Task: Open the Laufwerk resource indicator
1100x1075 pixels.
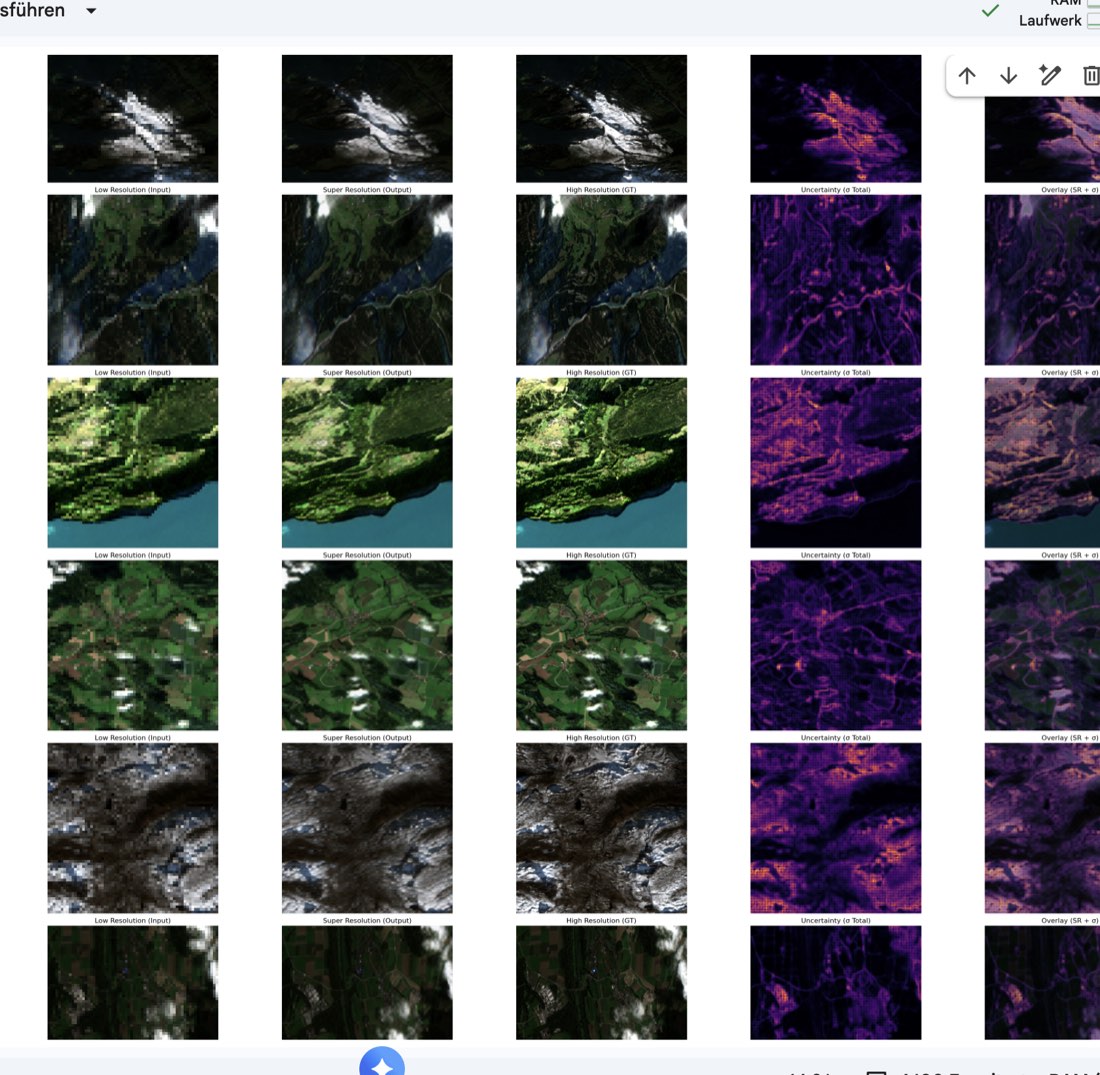Action: coord(1058,21)
